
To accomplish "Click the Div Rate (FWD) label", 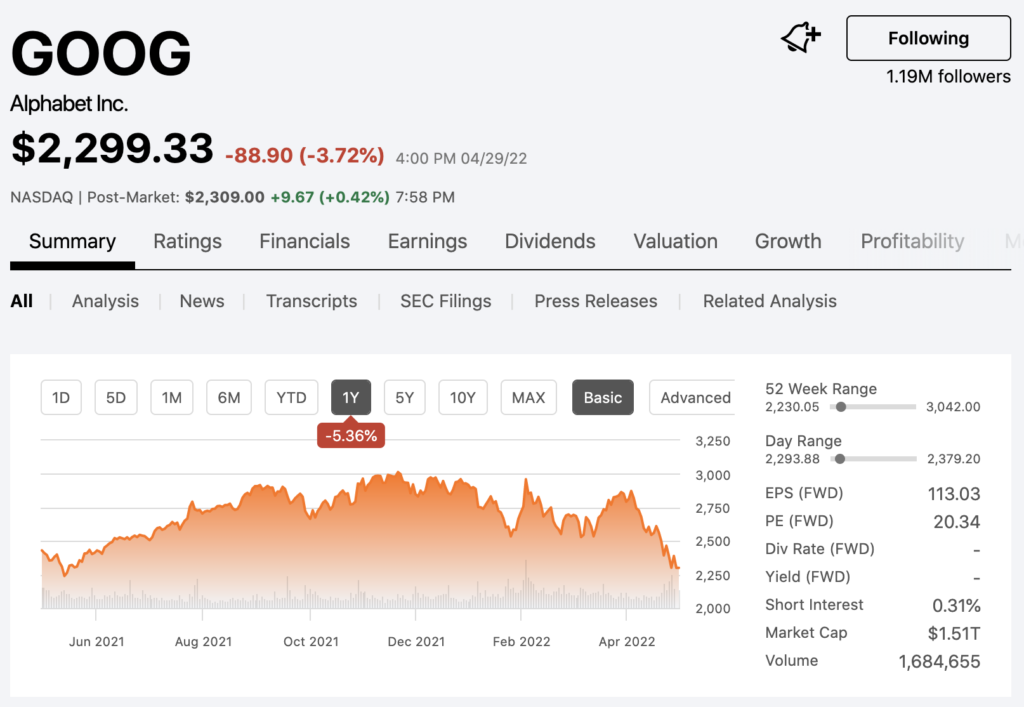I will tap(820, 549).
